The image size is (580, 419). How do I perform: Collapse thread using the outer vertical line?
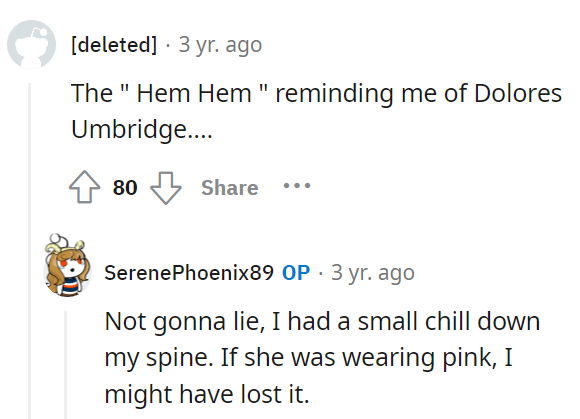click(x=30, y=251)
